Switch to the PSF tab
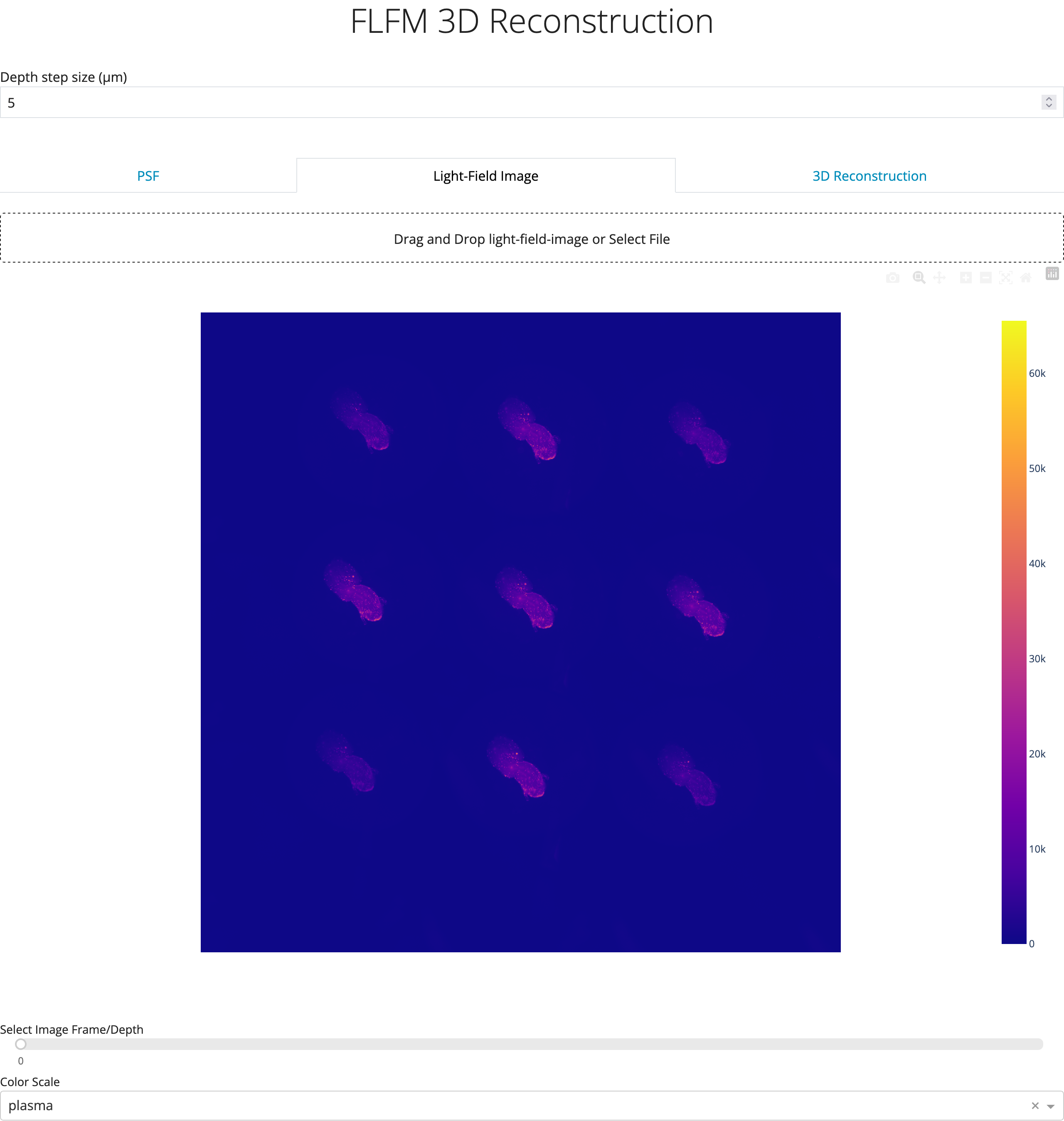 [x=148, y=176]
